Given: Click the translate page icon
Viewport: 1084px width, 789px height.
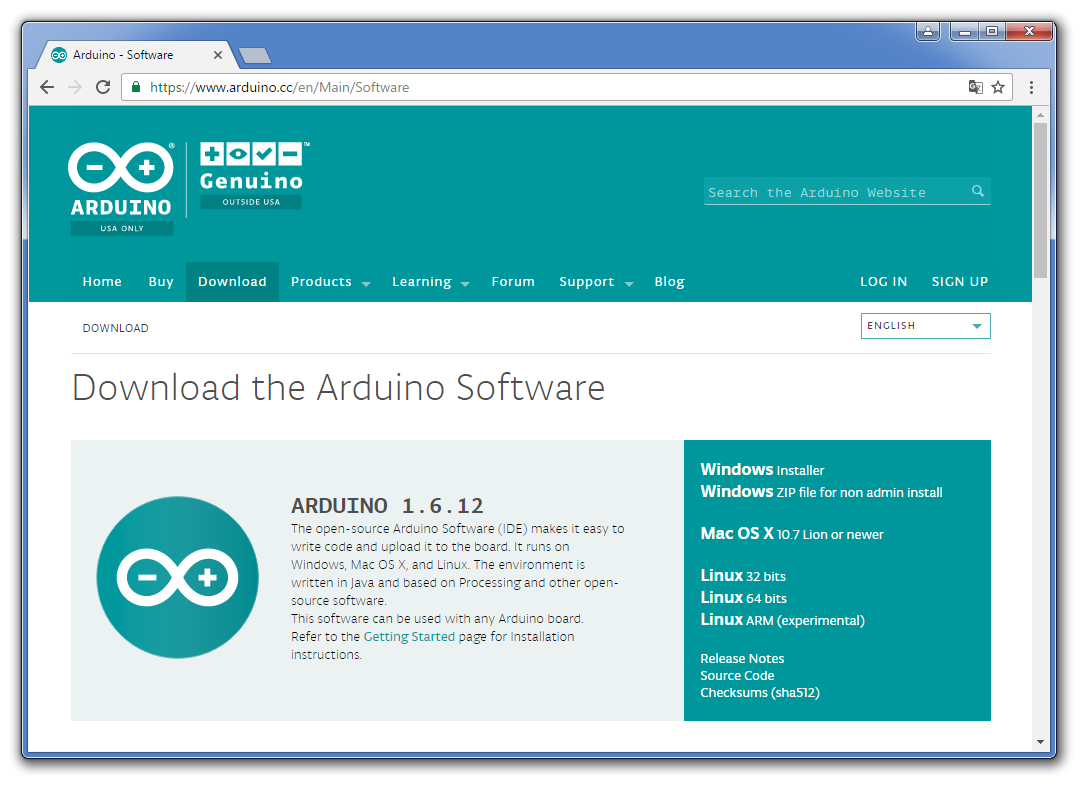Looking at the screenshot, I should tap(975, 87).
